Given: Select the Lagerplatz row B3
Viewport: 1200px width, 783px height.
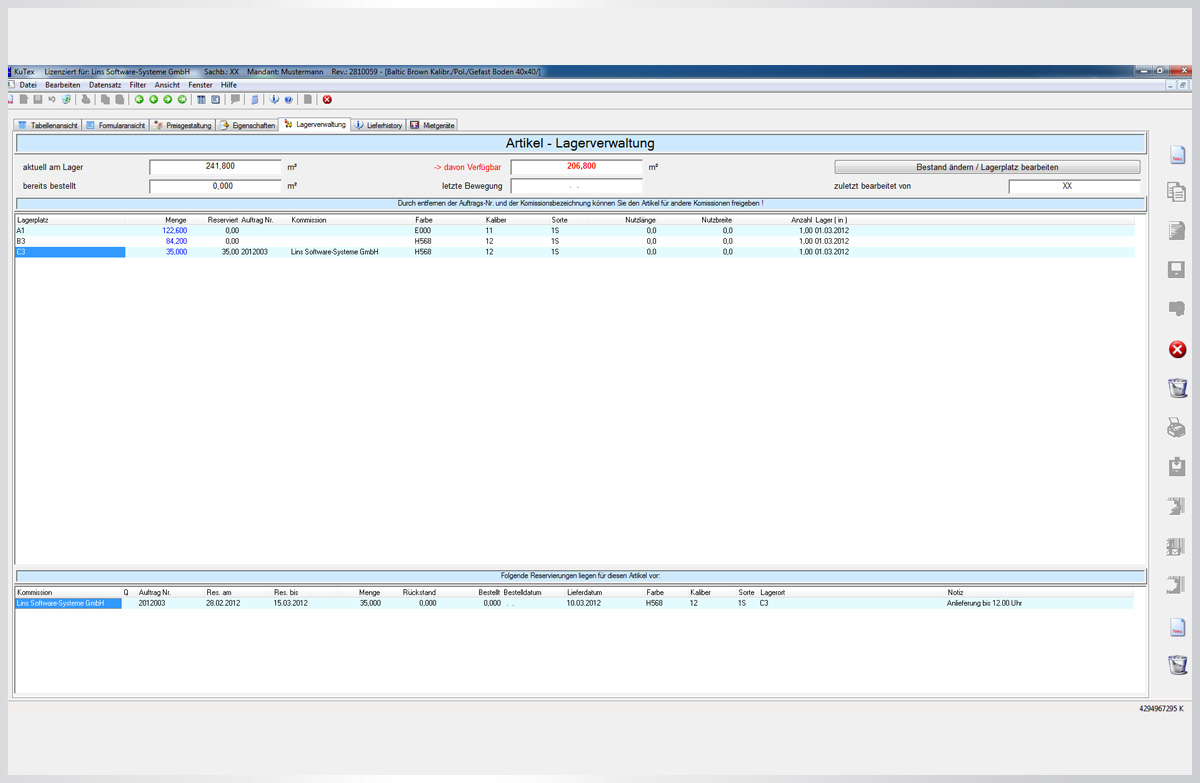Looking at the screenshot, I should 575,241.
